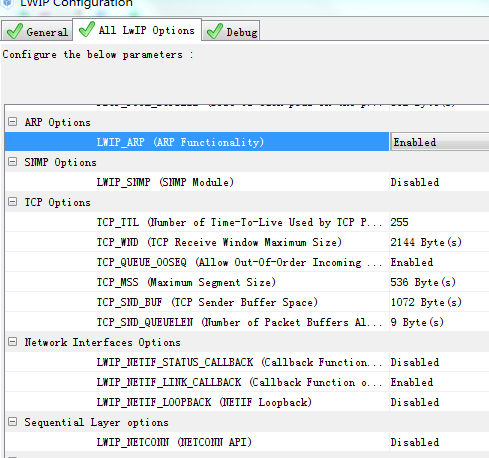This screenshot has width=489, height=458.
Task: Click the green checkmark on Debug tab
Action: [x=214, y=31]
